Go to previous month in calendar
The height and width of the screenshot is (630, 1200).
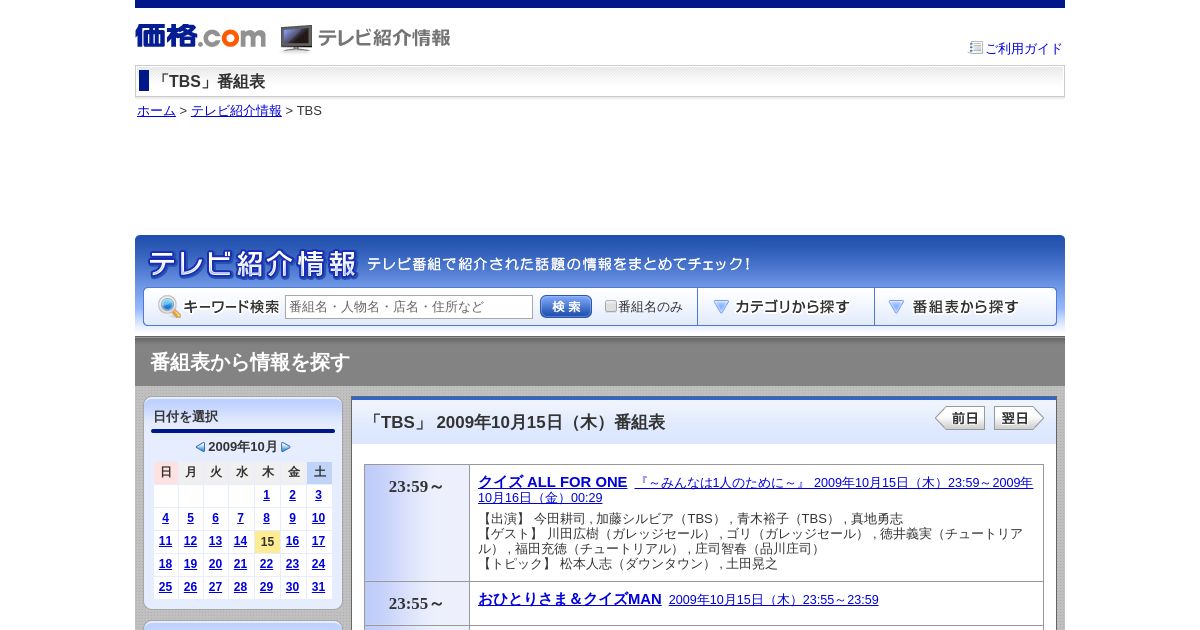click(200, 447)
